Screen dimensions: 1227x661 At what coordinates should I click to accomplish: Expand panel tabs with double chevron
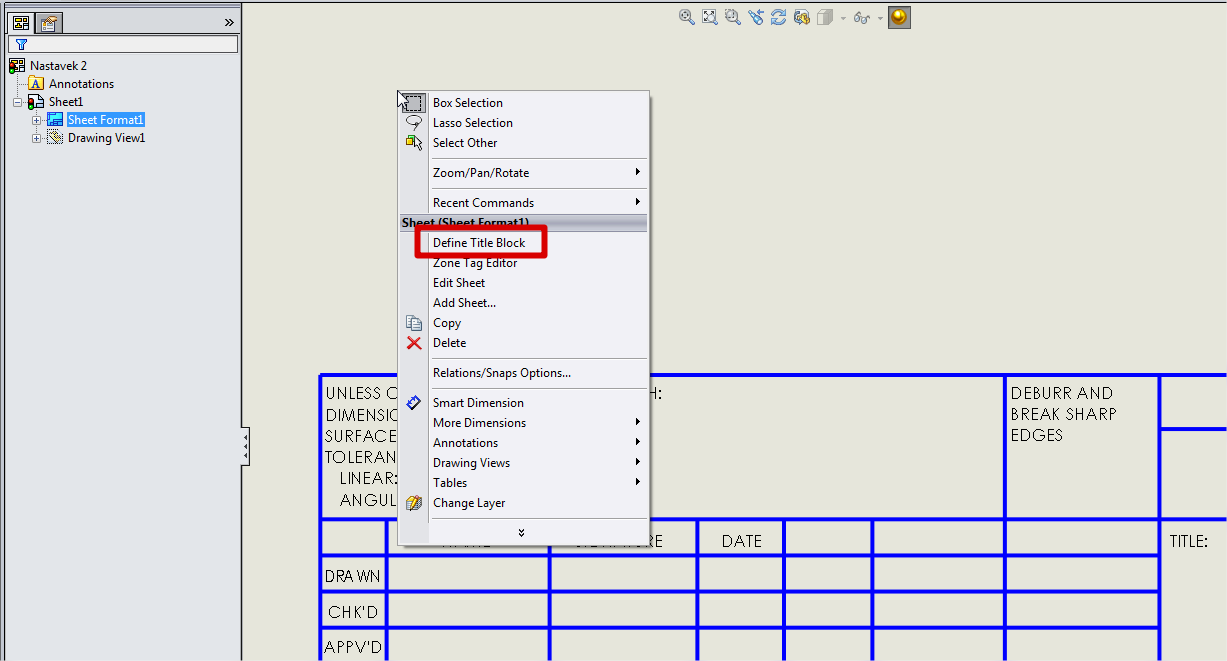click(x=229, y=22)
